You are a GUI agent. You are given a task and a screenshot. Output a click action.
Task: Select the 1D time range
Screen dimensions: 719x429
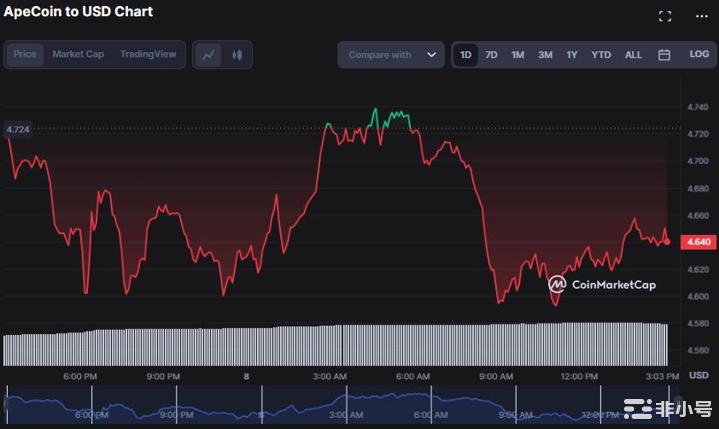click(x=465, y=55)
